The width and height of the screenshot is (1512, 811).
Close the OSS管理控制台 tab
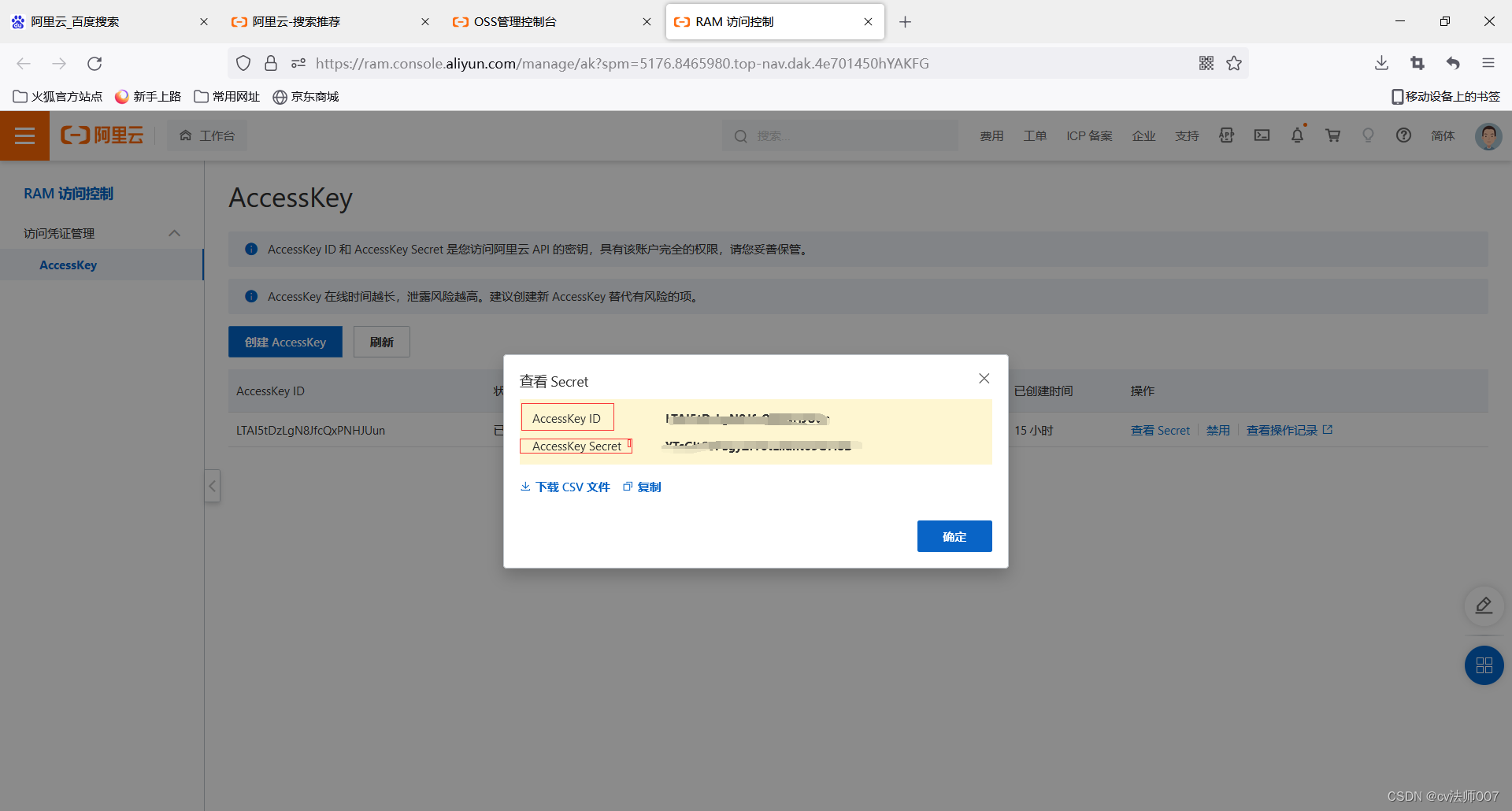click(647, 22)
